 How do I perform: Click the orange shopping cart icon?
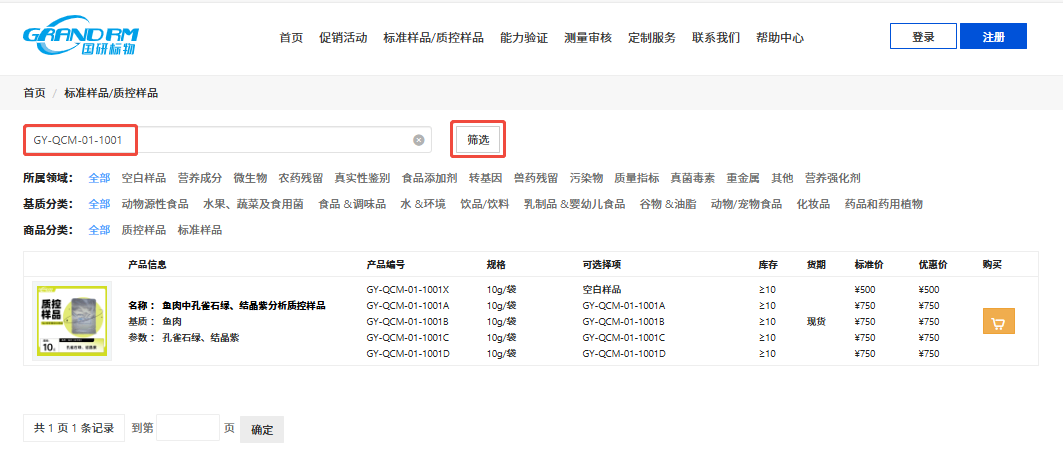pos(999,321)
